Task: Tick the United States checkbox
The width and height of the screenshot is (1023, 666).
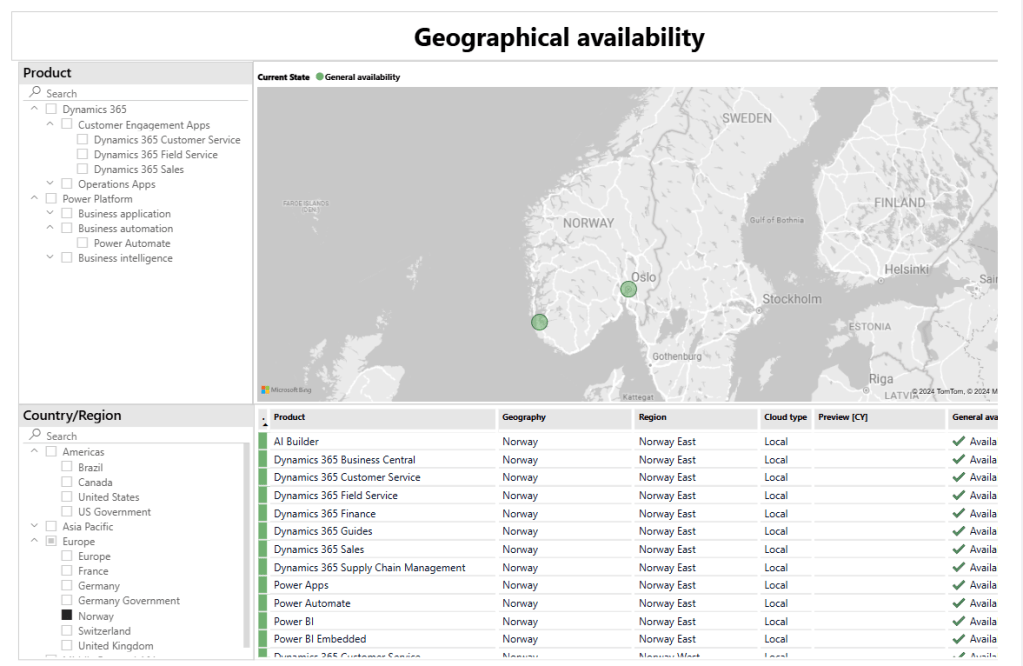Action: coord(67,497)
